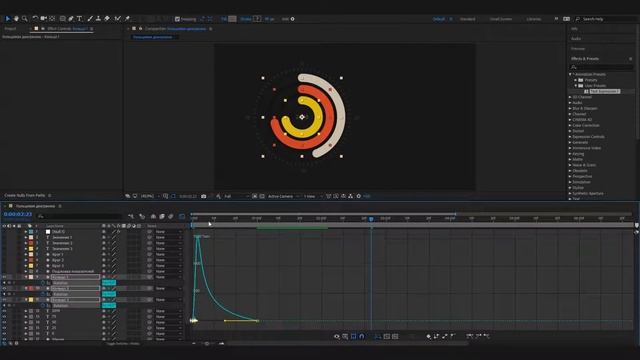Toggle hiding of Shy layers
The height and width of the screenshot is (360, 640).
153,216
